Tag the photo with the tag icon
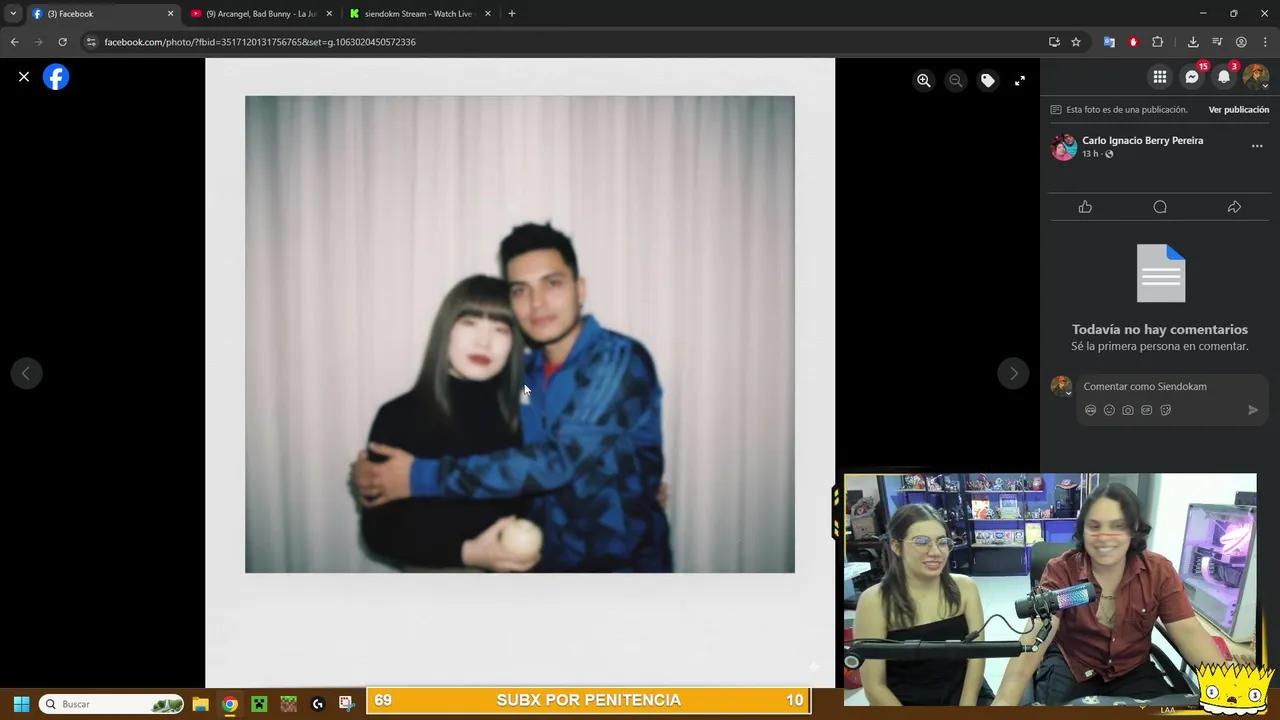Viewport: 1280px width, 720px height. pos(988,80)
